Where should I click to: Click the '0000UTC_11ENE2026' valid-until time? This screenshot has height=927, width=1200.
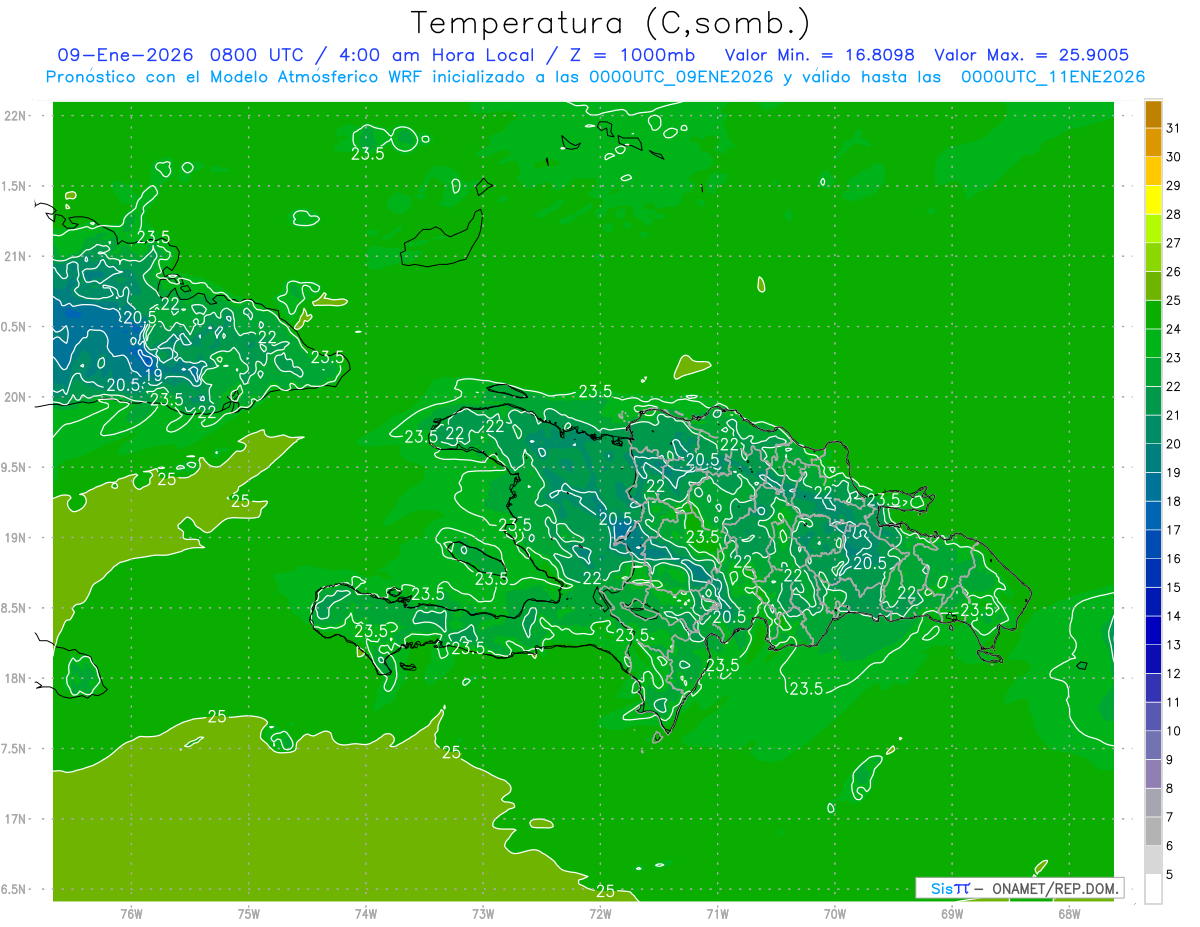(x=1052, y=76)
